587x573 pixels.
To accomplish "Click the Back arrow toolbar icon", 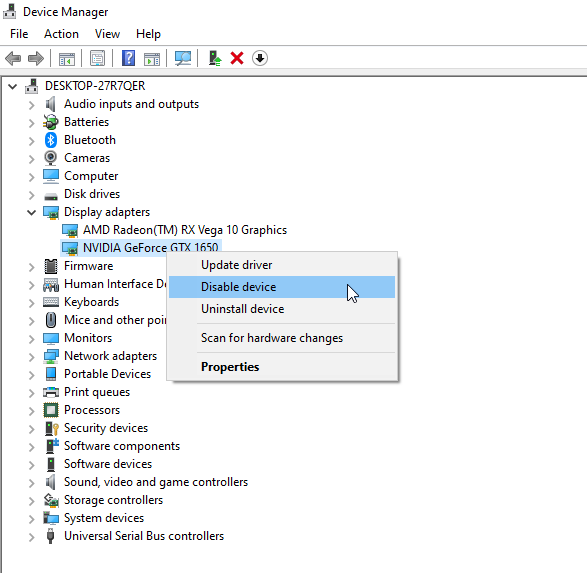I will (13, 58).
